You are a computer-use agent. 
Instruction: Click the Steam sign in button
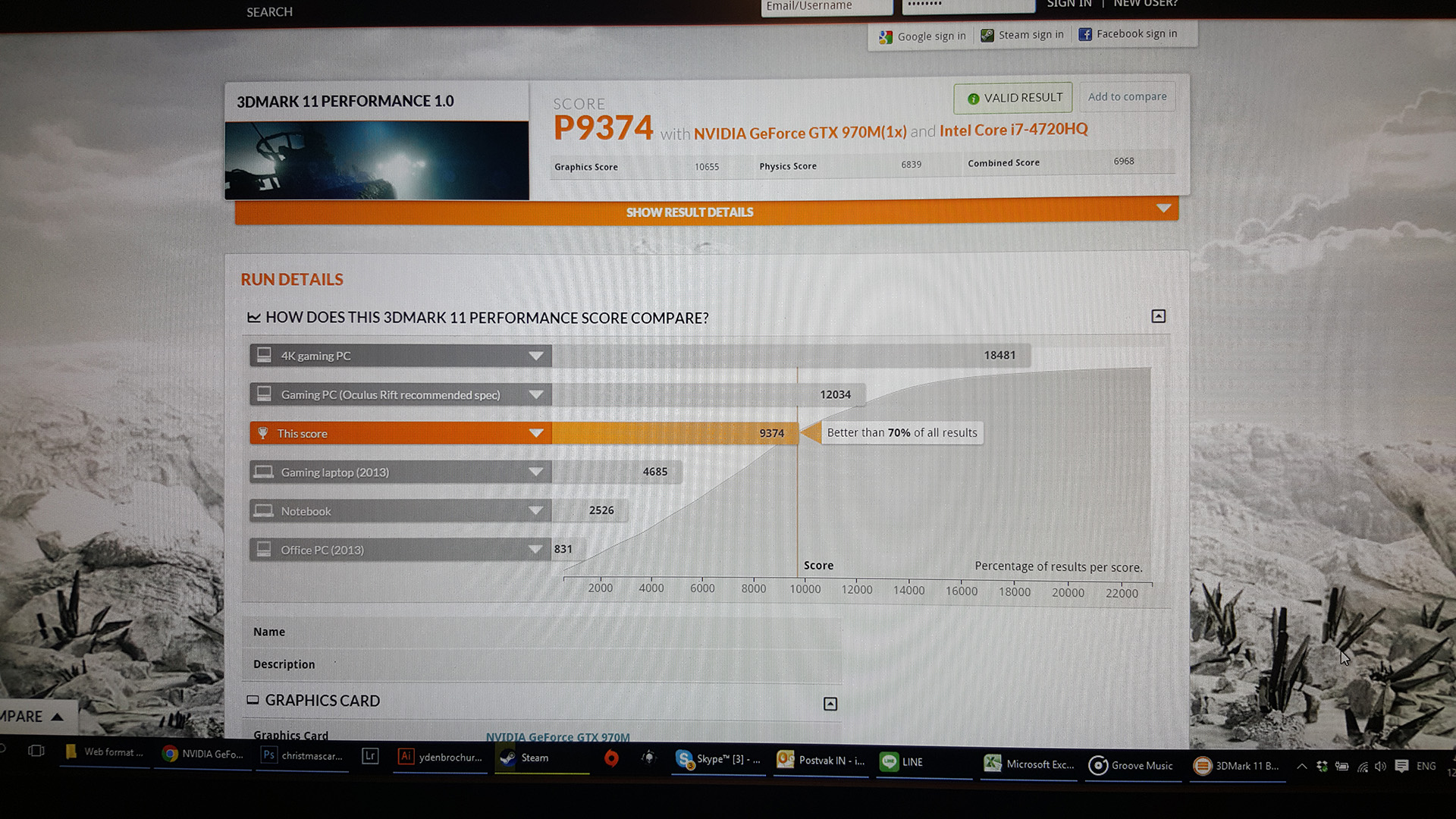pyautogui.click(x=1022, y=35)
